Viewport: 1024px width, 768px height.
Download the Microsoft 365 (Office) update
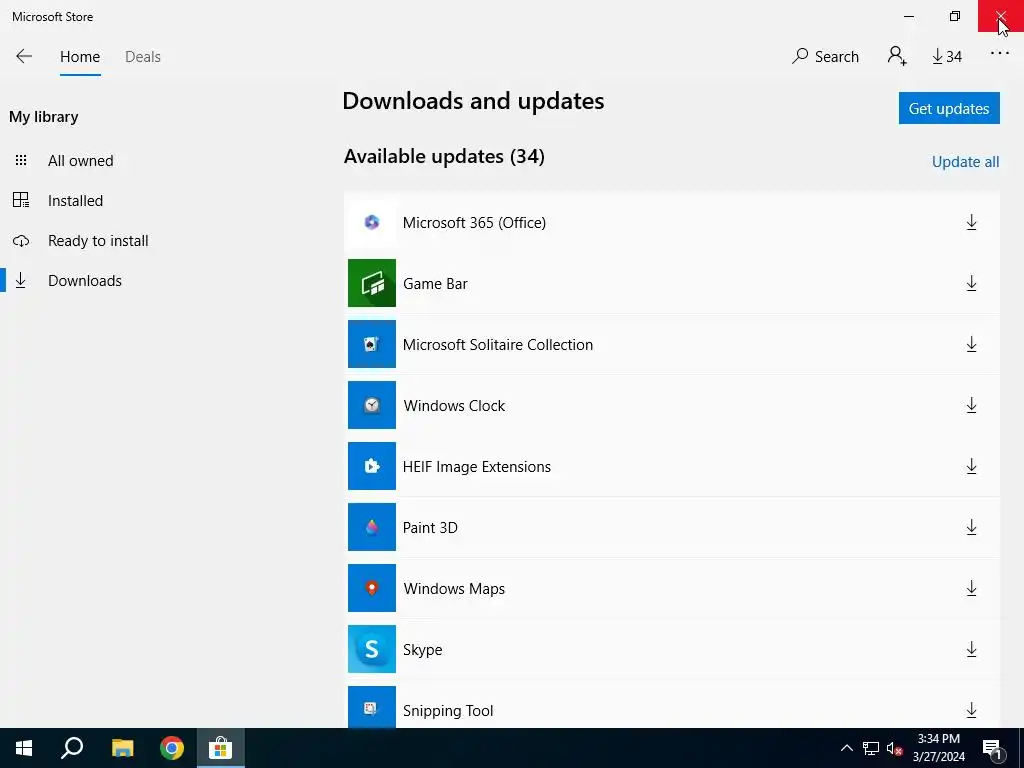(971, 223)
